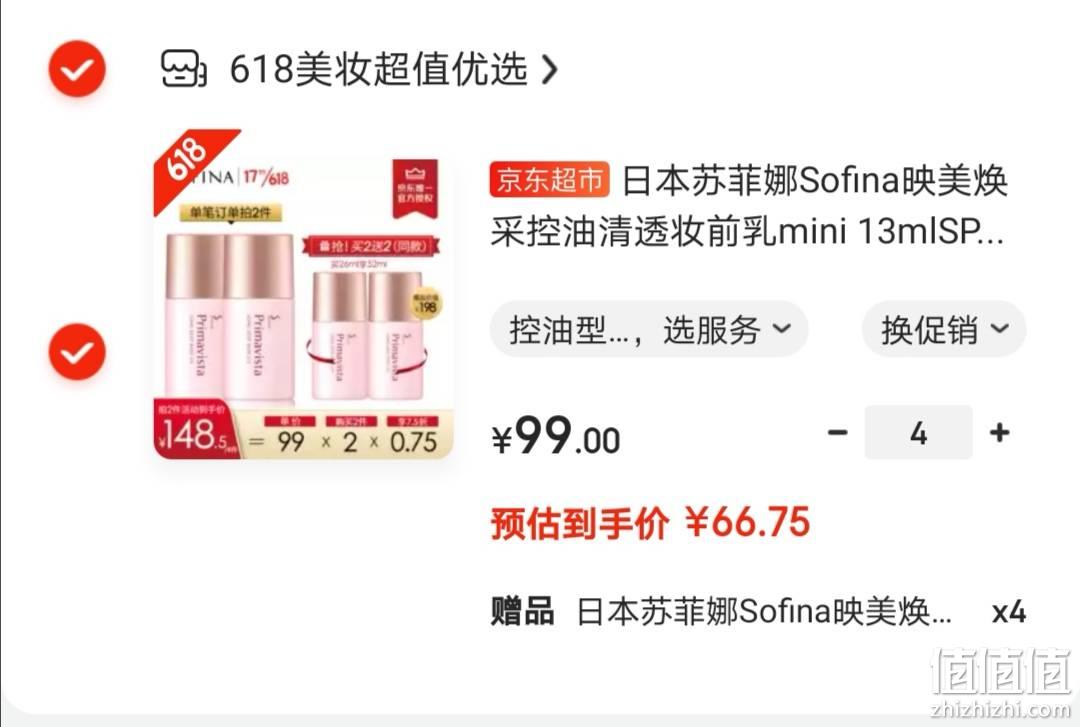Click the 京东超市 badge

tap(549, 181)
